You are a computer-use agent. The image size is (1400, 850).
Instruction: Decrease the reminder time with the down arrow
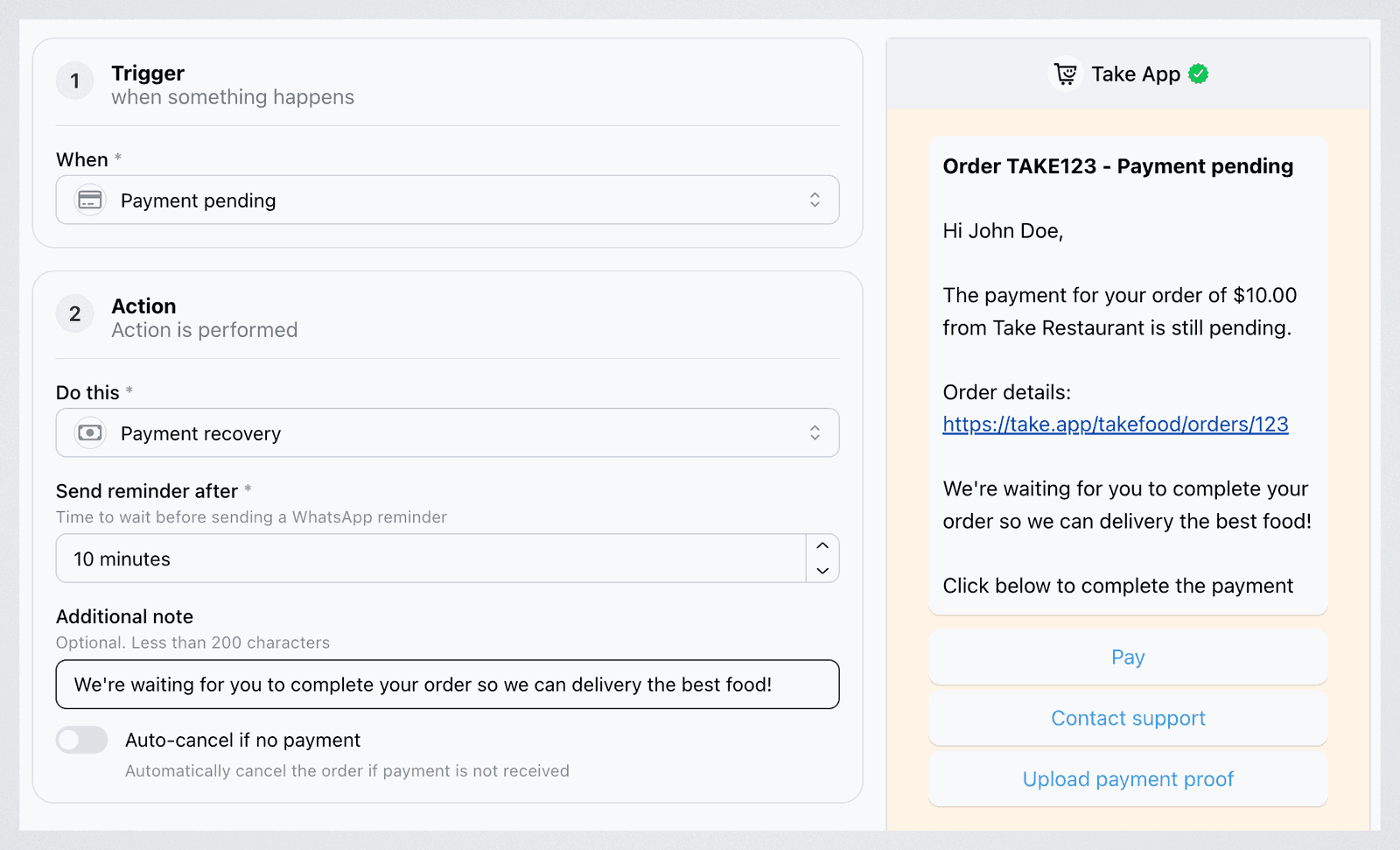[x=822, y=571]
